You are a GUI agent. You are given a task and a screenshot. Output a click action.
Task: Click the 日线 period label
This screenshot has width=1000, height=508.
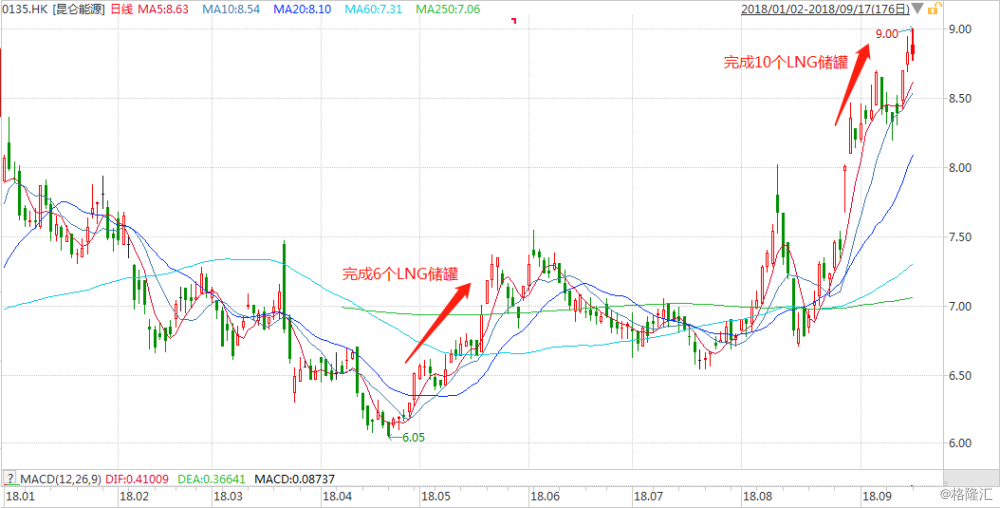[121, 9]
